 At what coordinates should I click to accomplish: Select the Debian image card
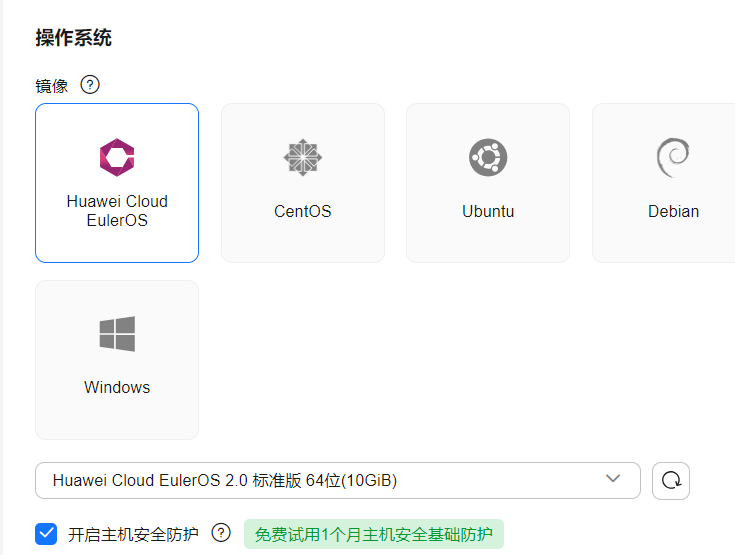pos(664,183)
